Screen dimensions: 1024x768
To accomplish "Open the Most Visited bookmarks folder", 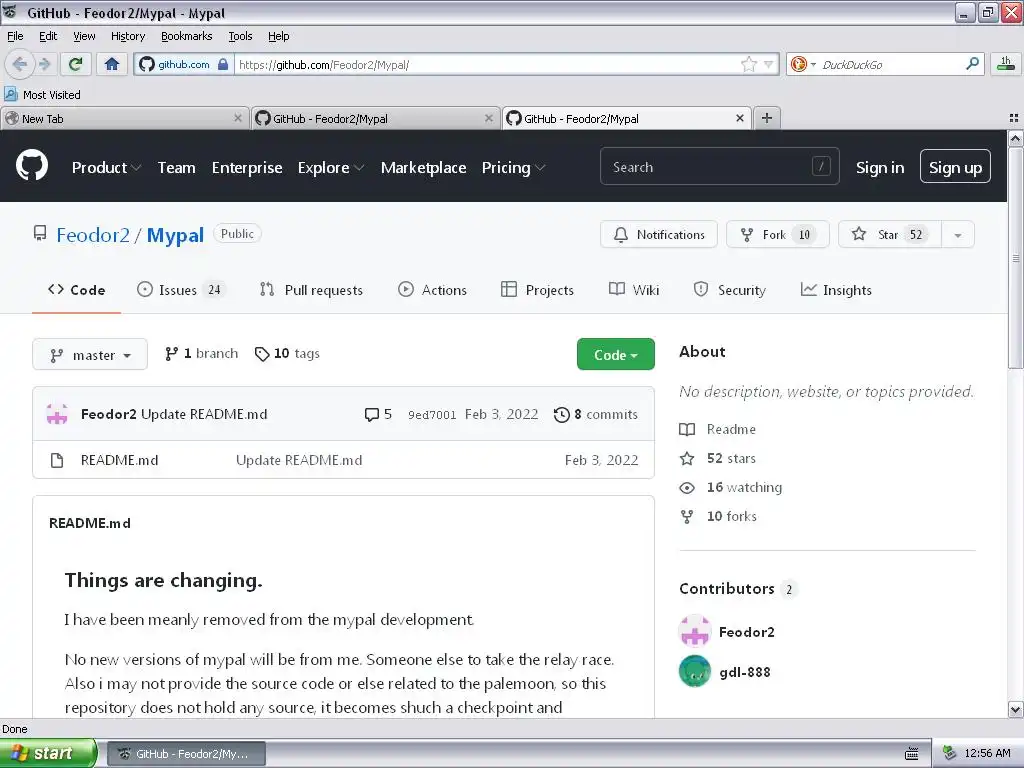I will pyautogui.click(x=42, y=95).
